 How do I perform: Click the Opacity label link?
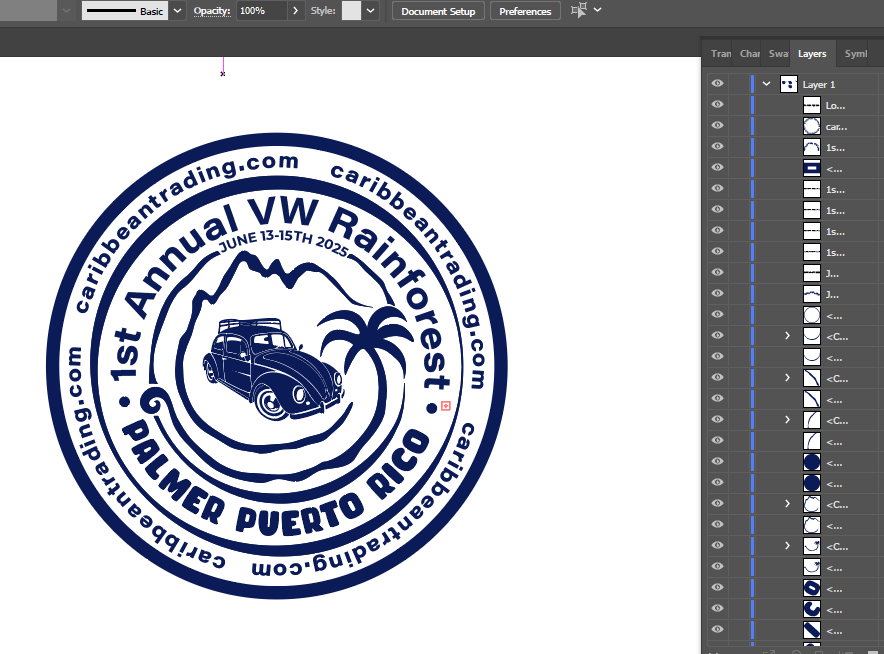pos(212,11)
